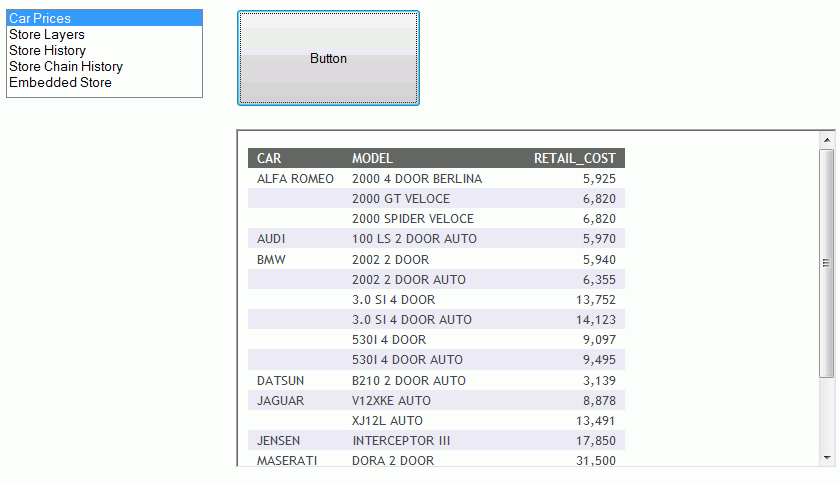This screenshot has height=482, width=840.
Task: Click the XJ12L AUTO model cell
Action: point(387,421)
